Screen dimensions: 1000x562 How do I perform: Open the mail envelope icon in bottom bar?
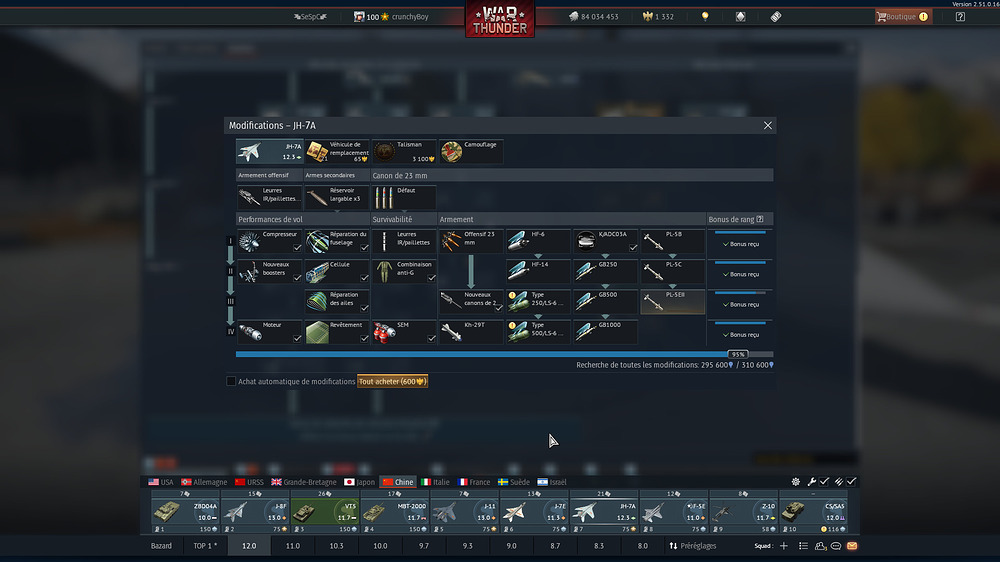[x=852, y=546]
